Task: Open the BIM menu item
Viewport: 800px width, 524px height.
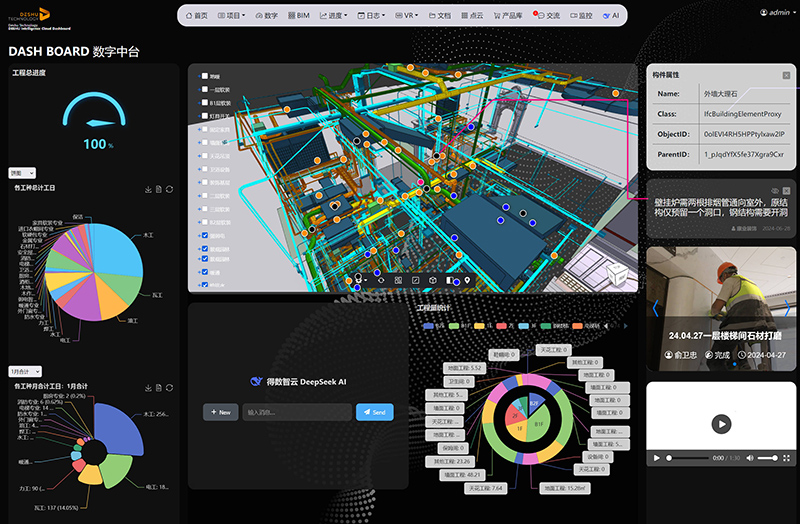Action: [298, 16]
